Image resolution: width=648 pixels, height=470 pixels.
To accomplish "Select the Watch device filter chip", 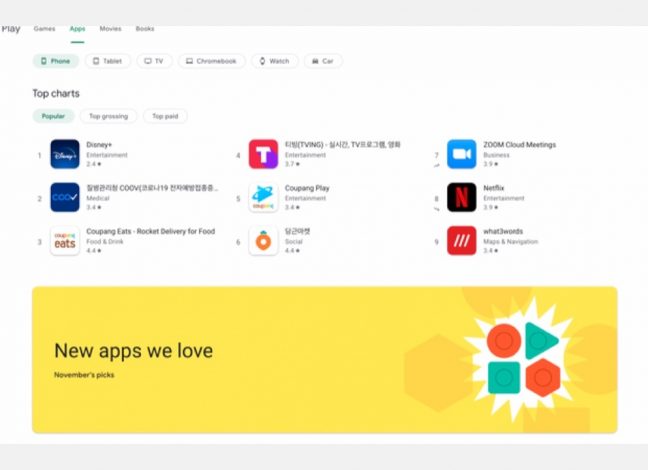I will tap(274, 61).
